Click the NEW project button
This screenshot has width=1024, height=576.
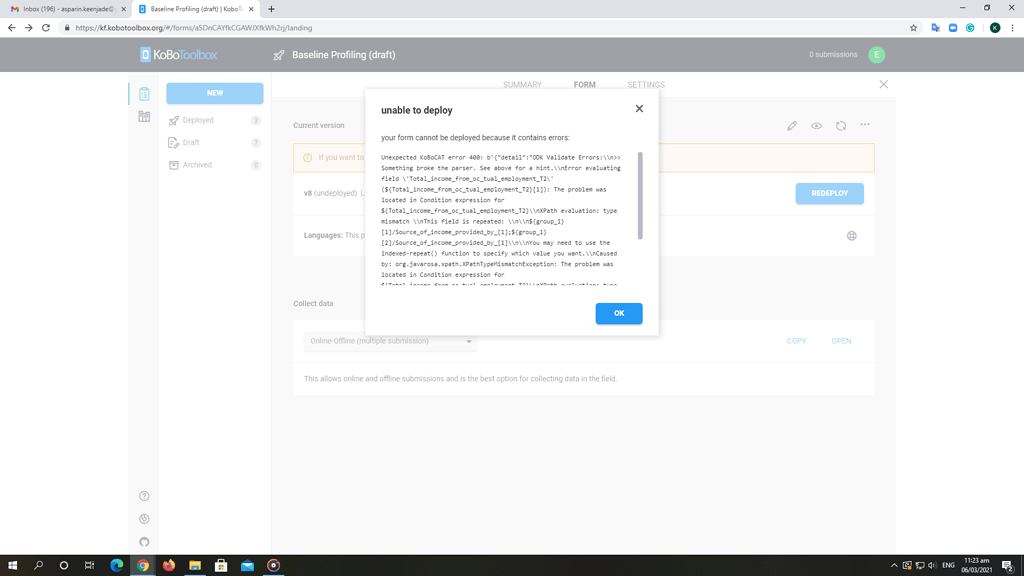213,93
